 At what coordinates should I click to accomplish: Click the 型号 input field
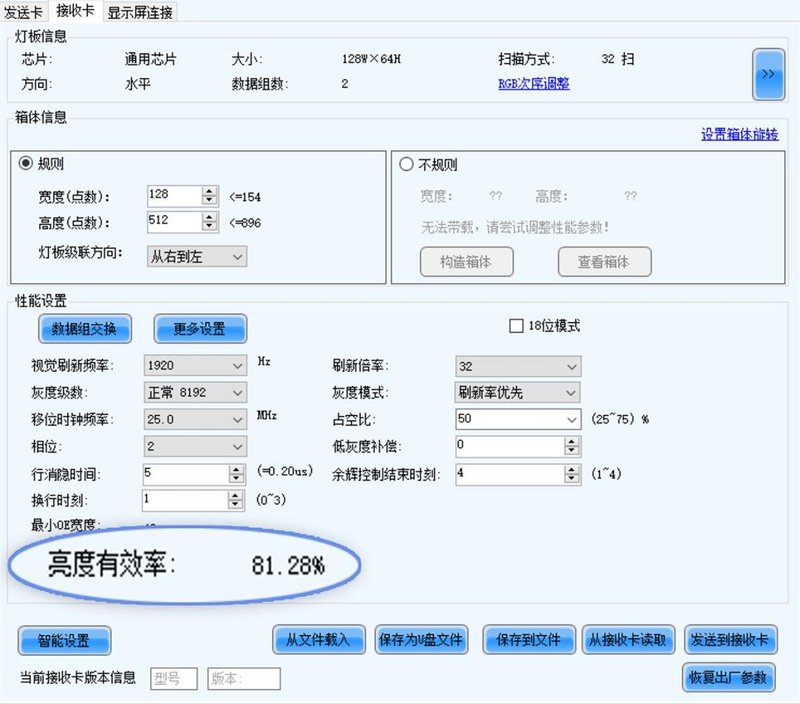tap(172, 678)
